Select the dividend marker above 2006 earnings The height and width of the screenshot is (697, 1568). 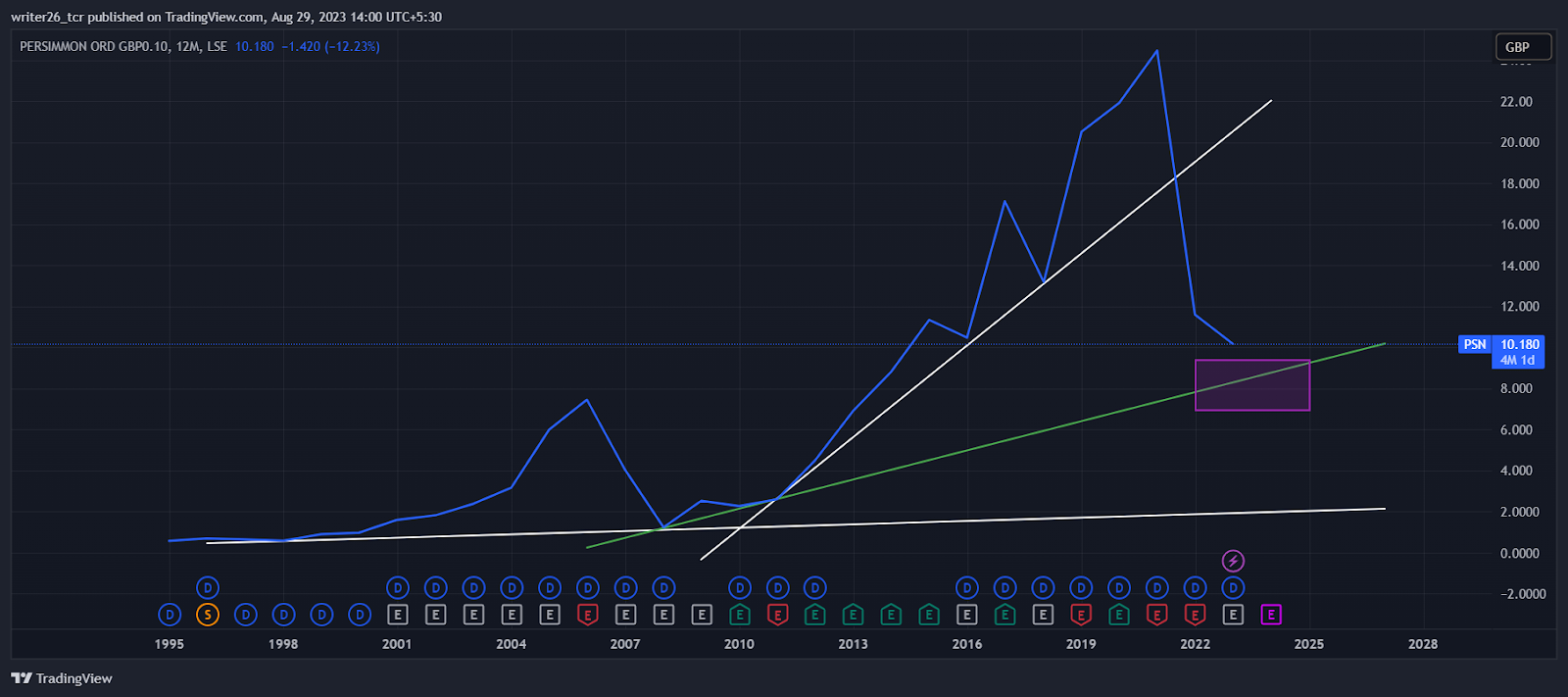pyautogui.click(x=587, y=587)
